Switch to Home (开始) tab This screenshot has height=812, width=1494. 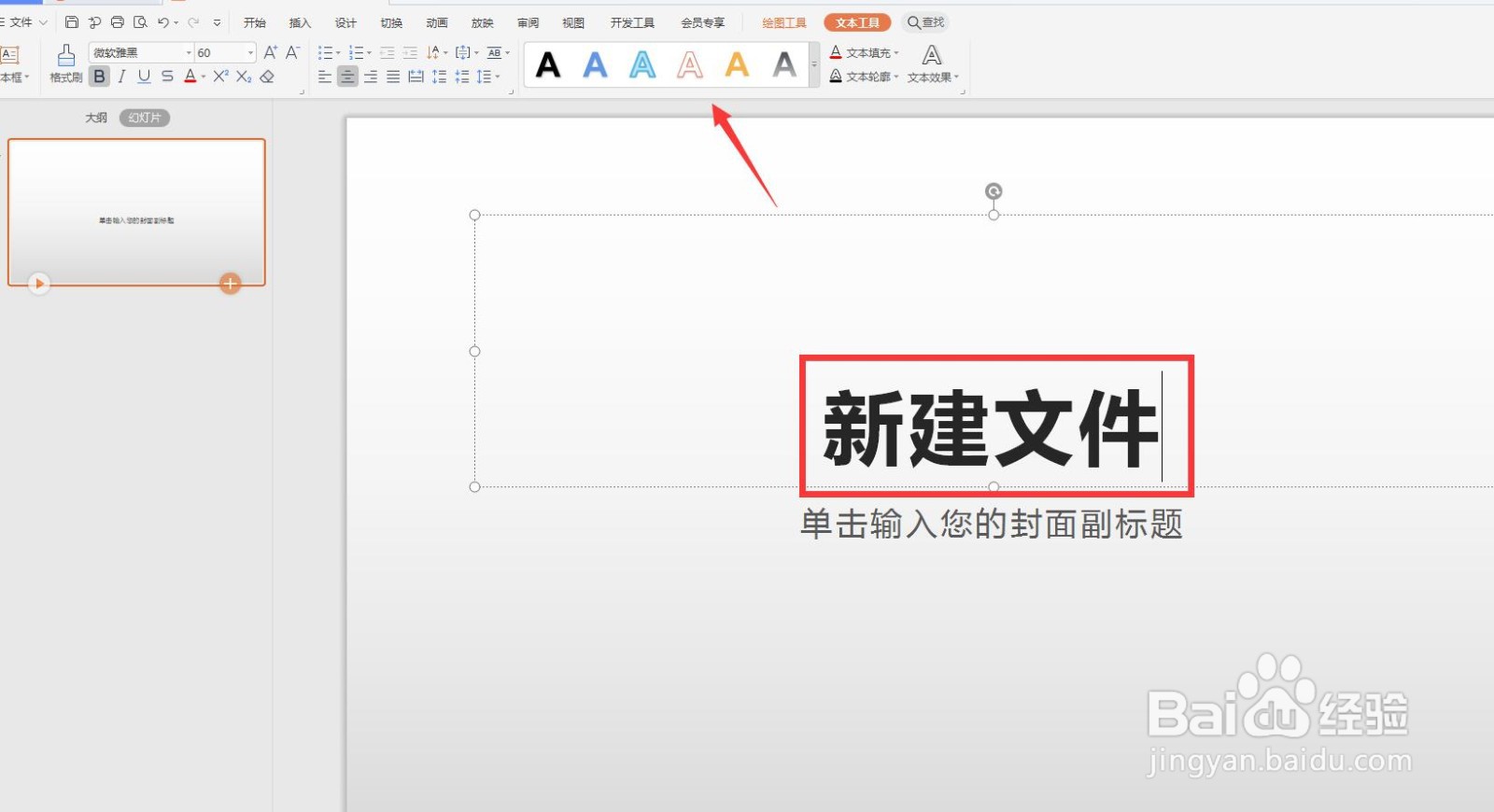(255, 22)
